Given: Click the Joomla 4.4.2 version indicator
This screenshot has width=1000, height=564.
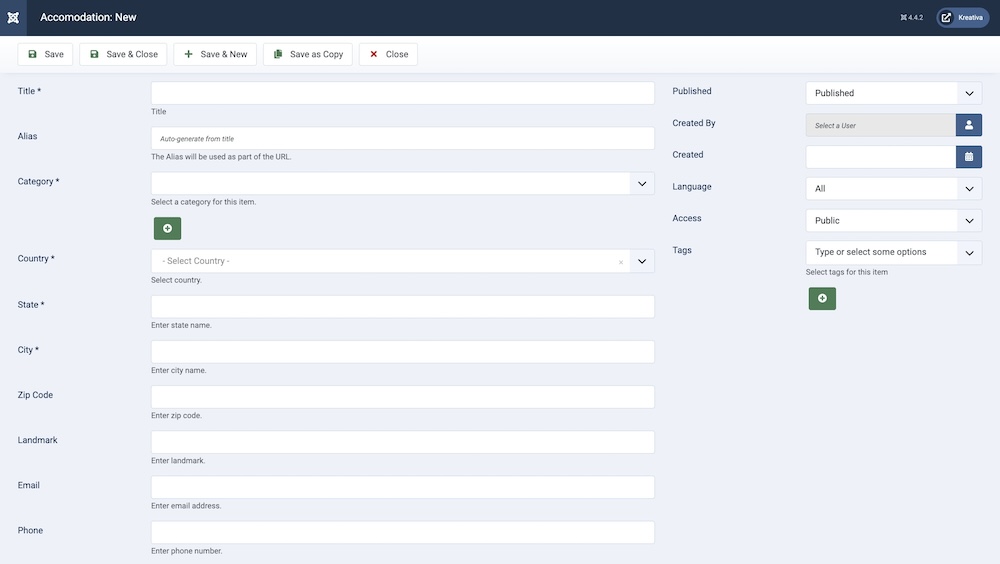Looking at the screenshot, I should point(911,18).
